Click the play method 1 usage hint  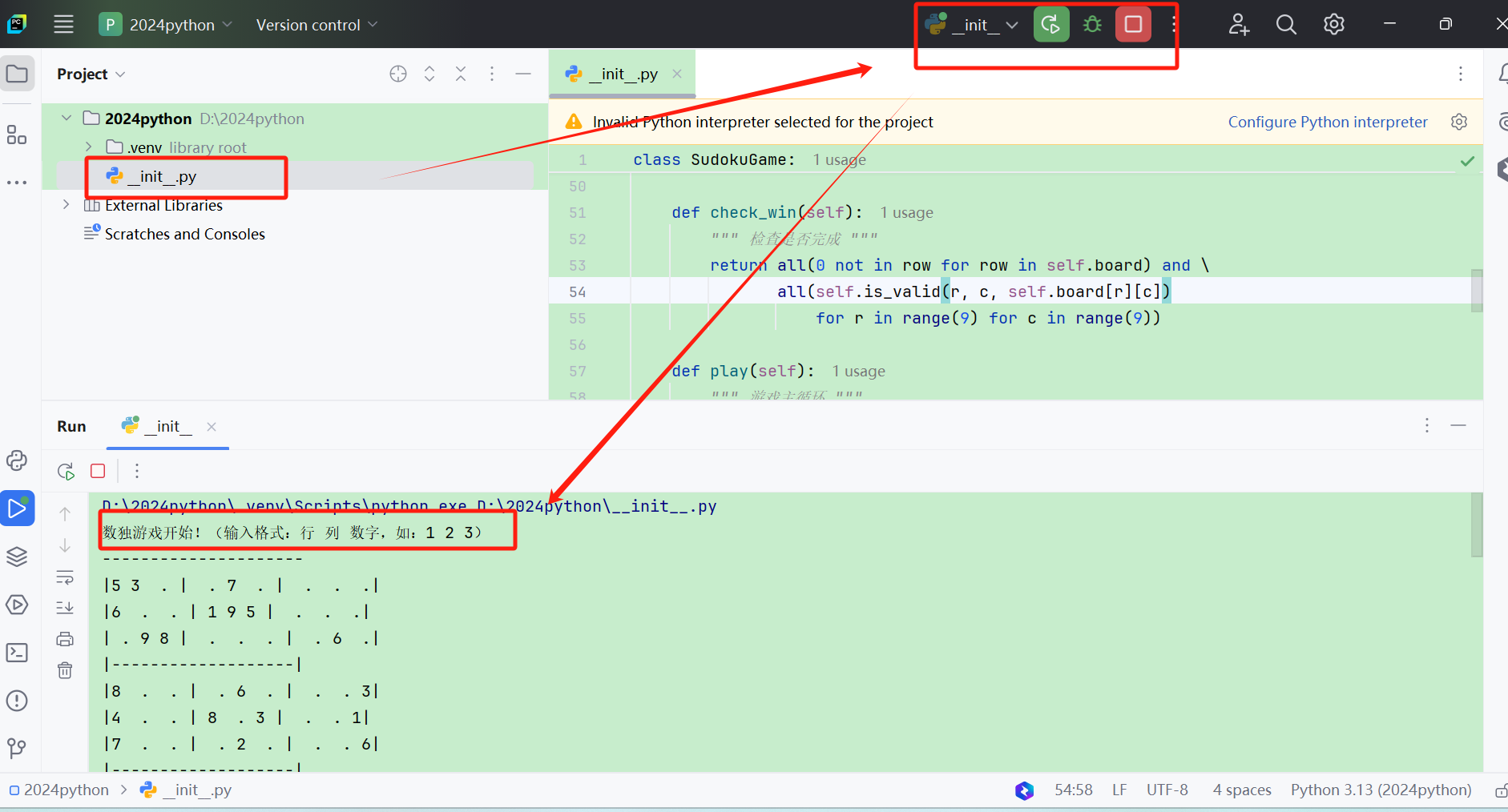858,371
